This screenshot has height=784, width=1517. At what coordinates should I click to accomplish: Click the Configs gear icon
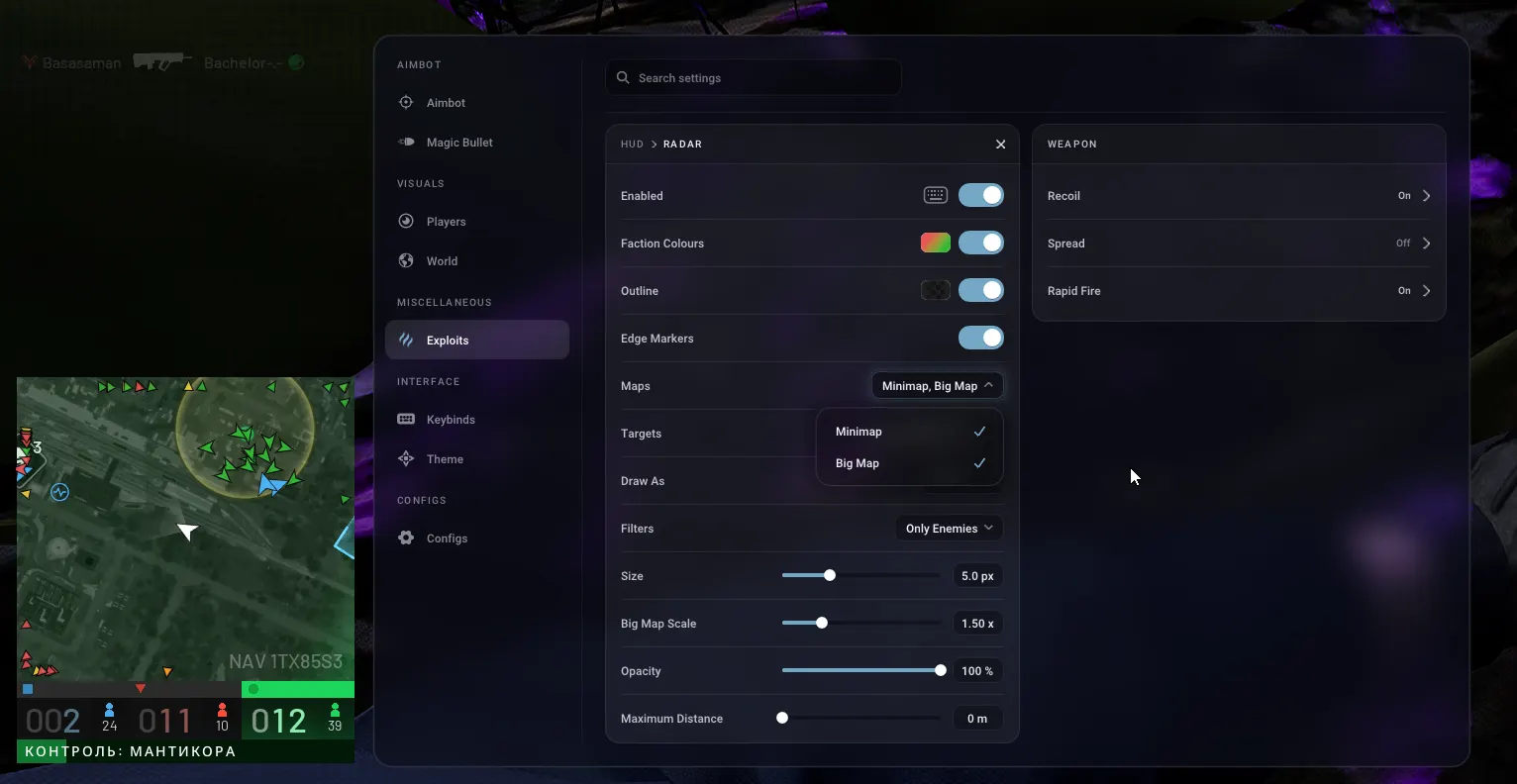(x=406, y=538)
